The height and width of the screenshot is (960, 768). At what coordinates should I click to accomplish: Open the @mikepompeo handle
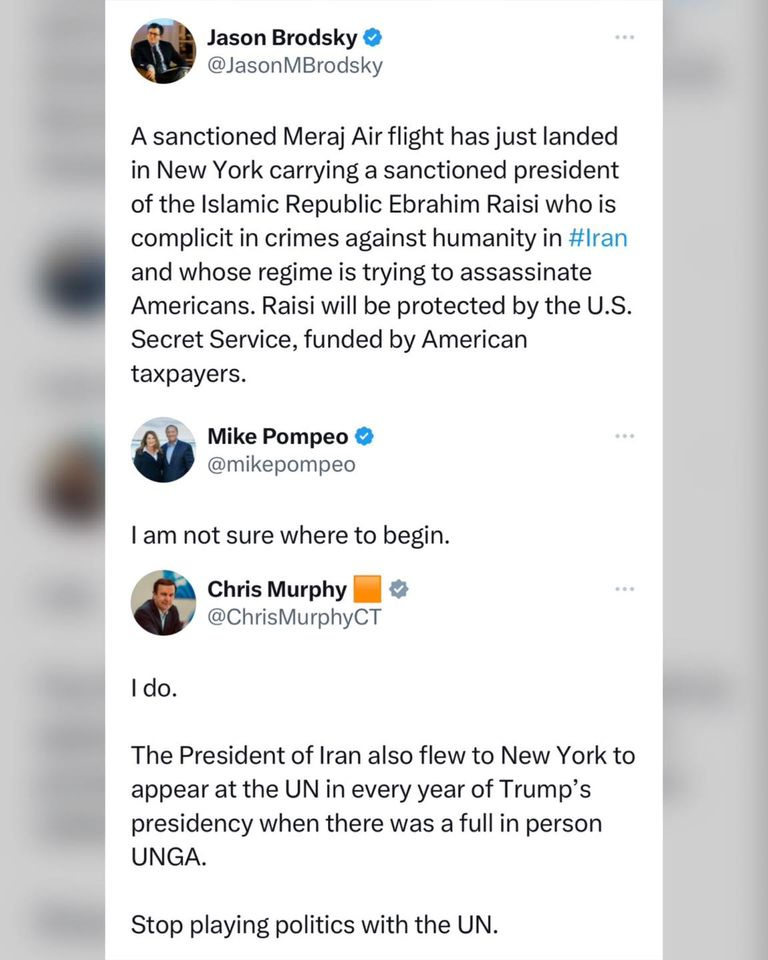[280, 464]
